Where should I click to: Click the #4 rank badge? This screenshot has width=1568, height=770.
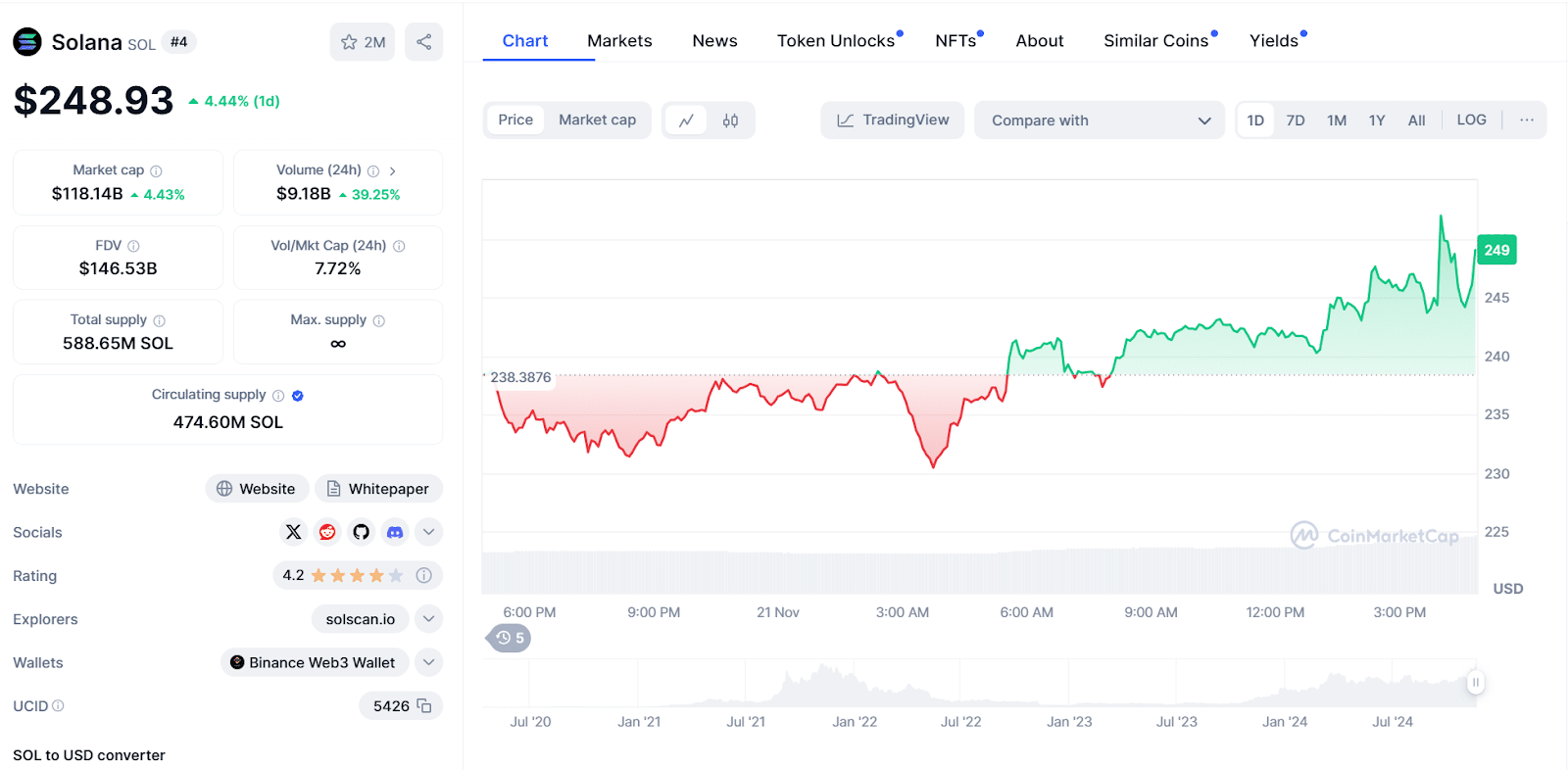[x=178, y=42]
